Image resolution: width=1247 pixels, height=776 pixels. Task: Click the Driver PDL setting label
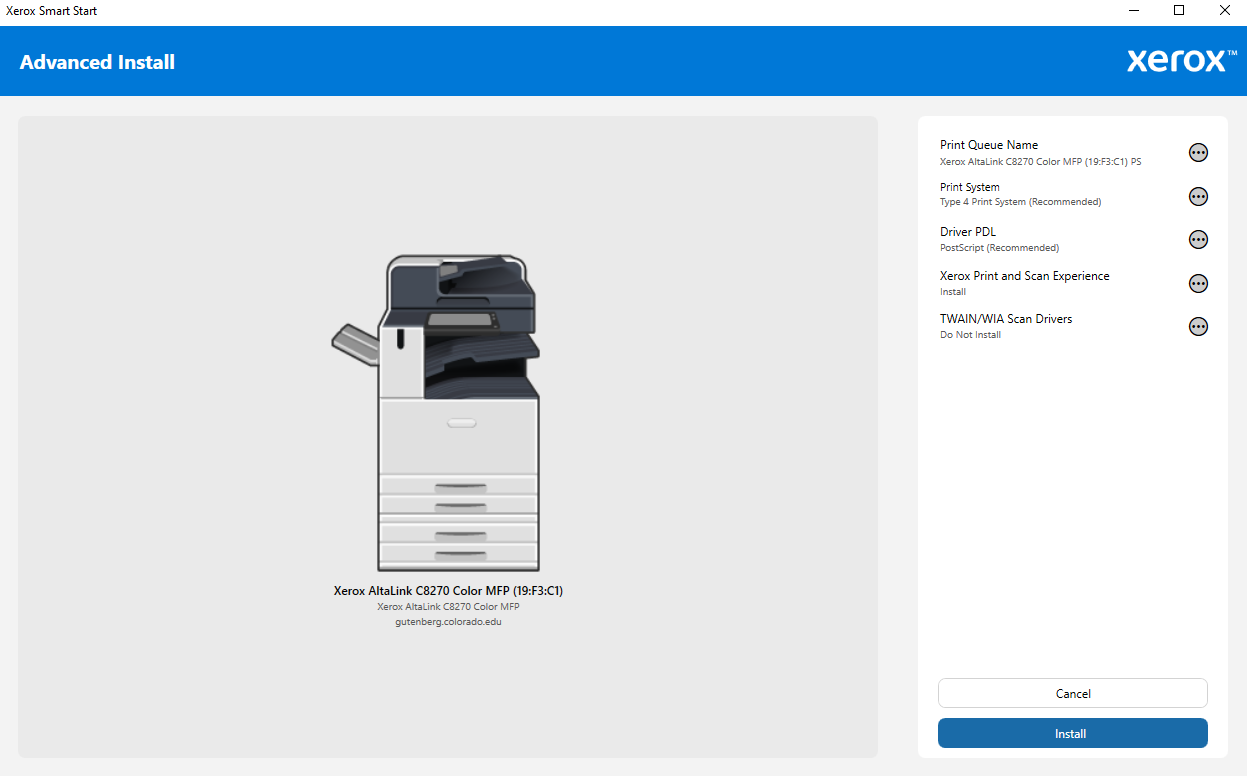(x=967, y=232)
